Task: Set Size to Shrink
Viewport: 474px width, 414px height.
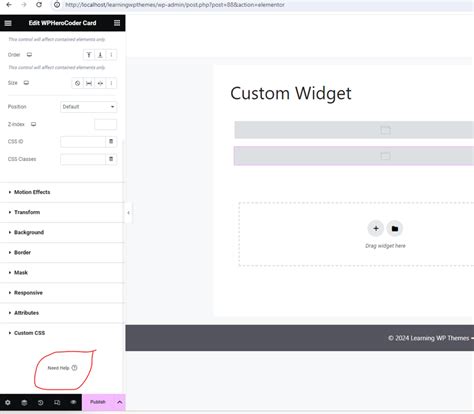Action: 100,83
